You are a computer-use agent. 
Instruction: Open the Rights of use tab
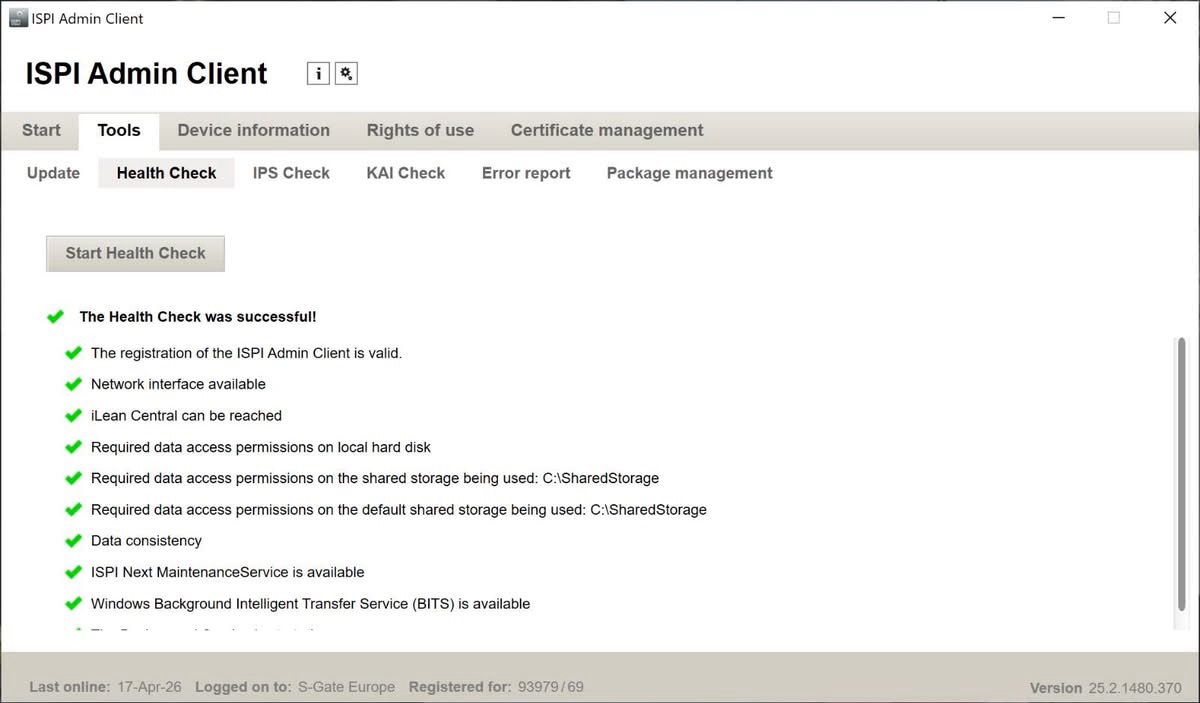point(420,130)
